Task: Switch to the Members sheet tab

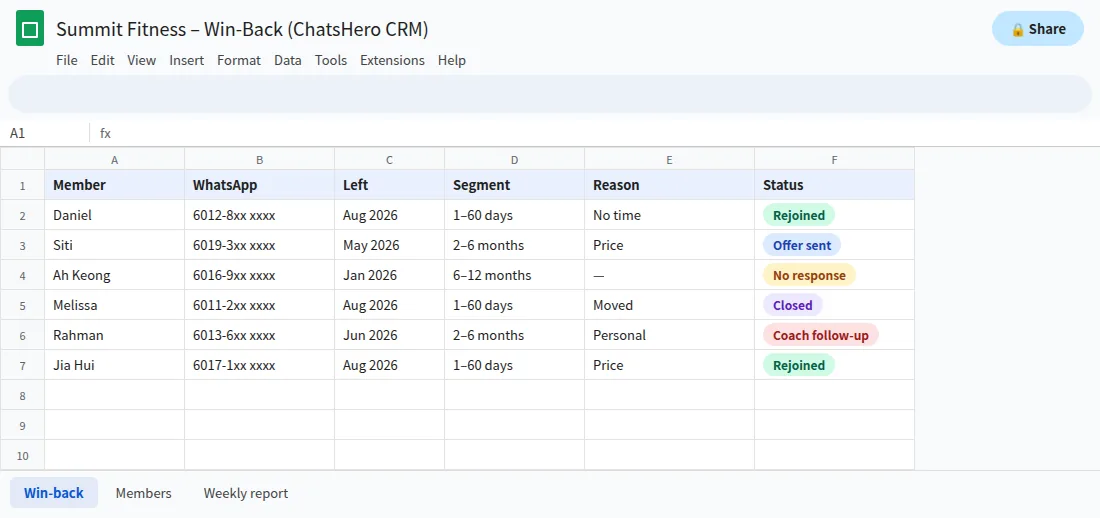Action: click(x=143, y=493)
